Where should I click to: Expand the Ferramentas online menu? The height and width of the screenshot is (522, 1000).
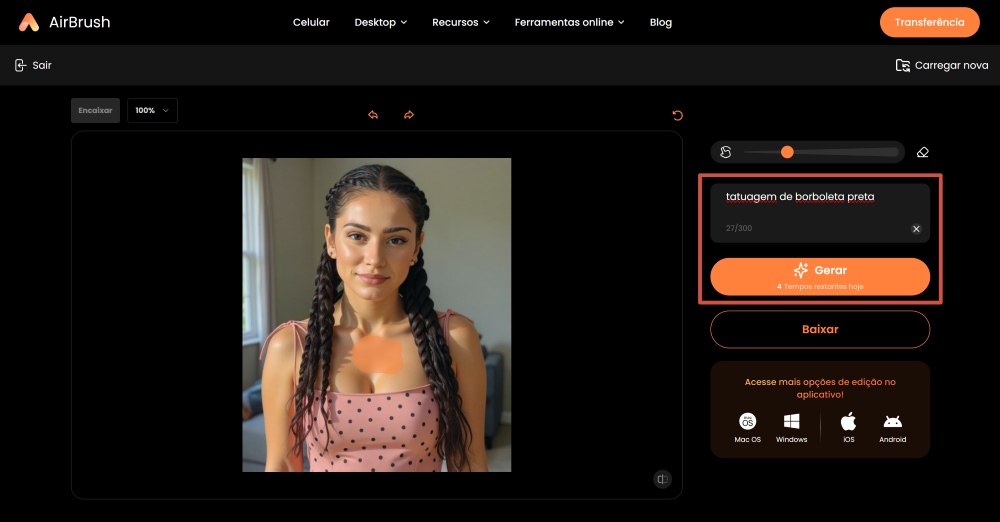tap(570, 22)
